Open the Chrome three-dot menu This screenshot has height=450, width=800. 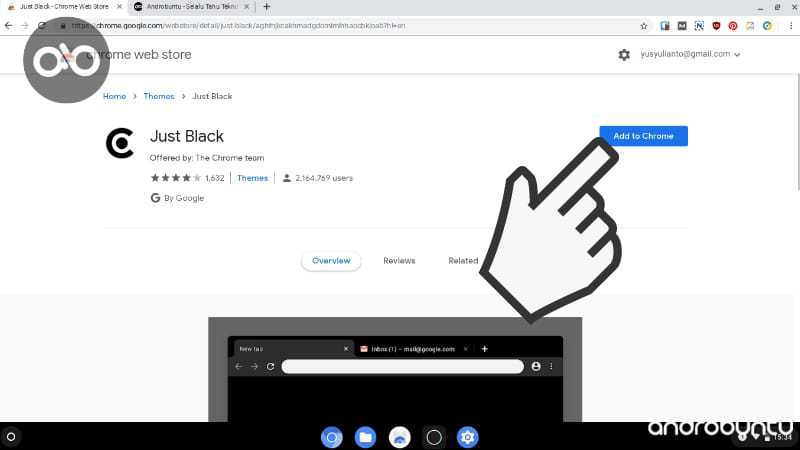coord(791,26)
